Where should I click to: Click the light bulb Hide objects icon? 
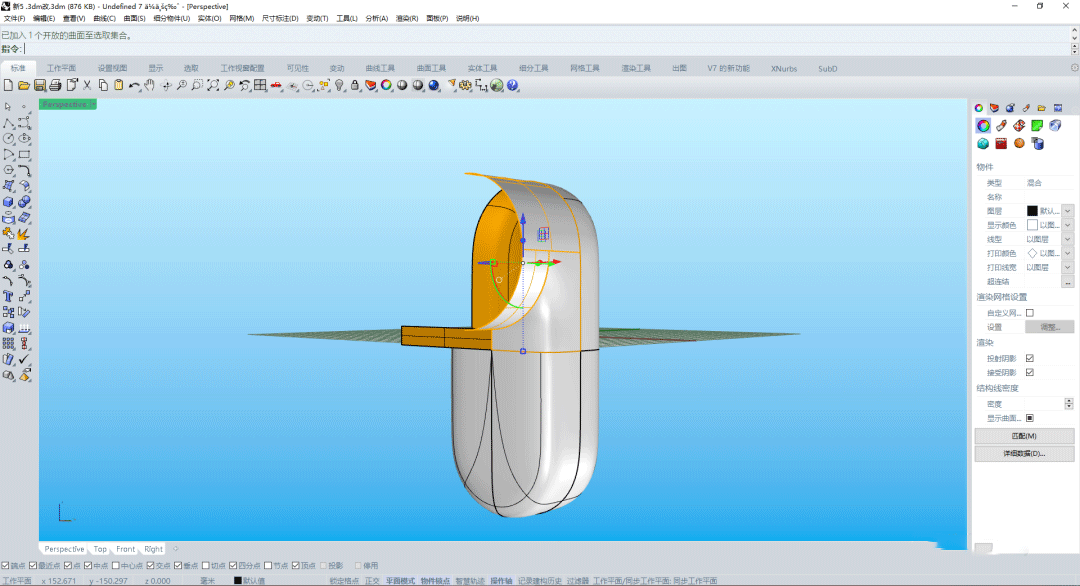click(340, 86)
